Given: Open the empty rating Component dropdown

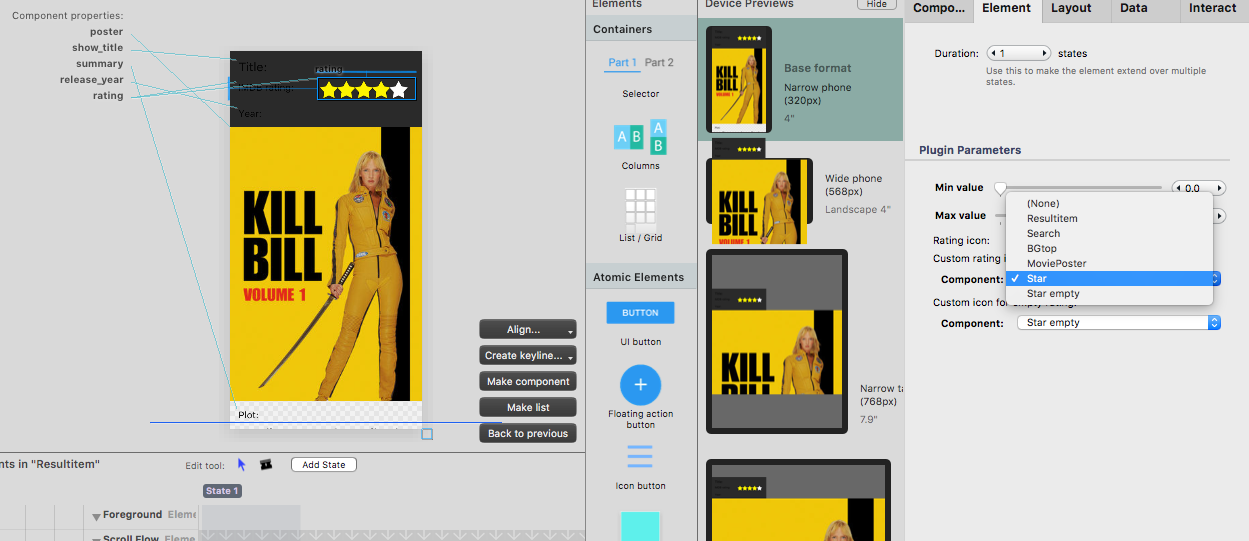Looking at the screenshot, I should 1119,323.
